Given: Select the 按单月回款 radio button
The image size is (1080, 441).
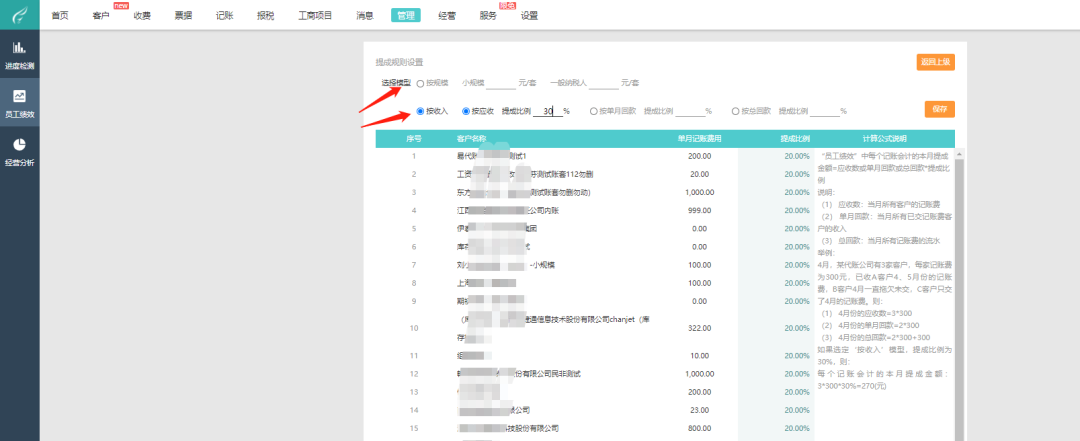Looking at the screenshot, I should pyautogui.click(x=594, y=111).
